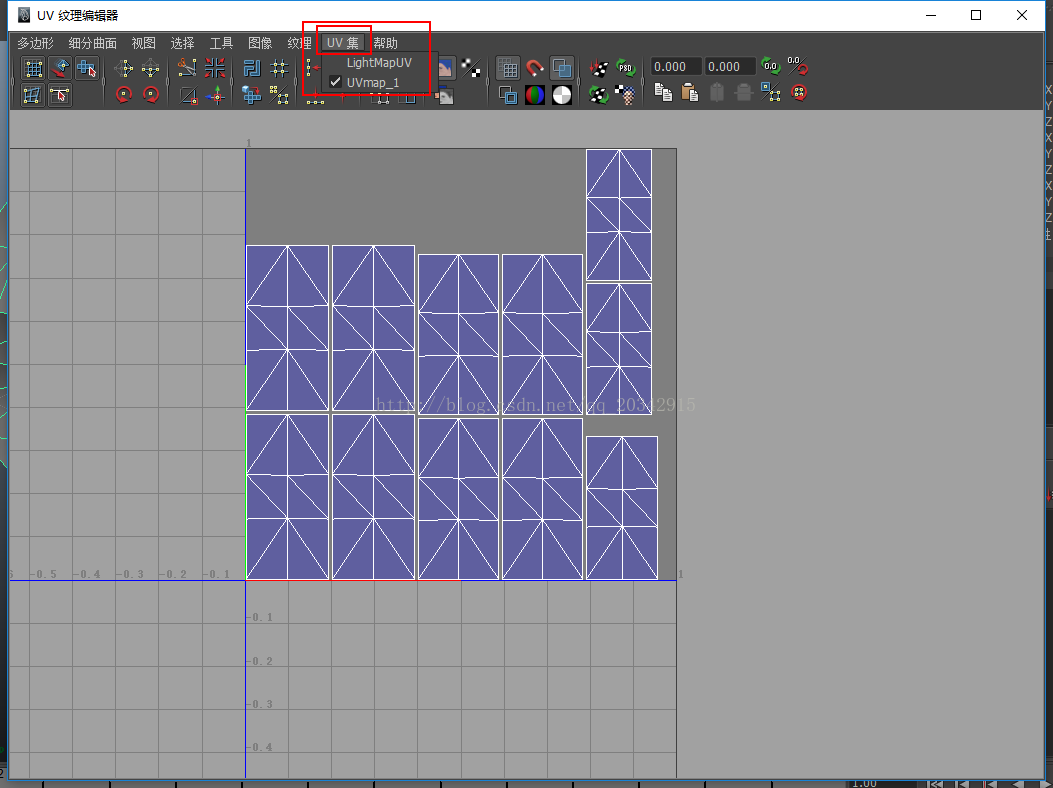Minimize the UV 纹理编辑器 window

931,15
